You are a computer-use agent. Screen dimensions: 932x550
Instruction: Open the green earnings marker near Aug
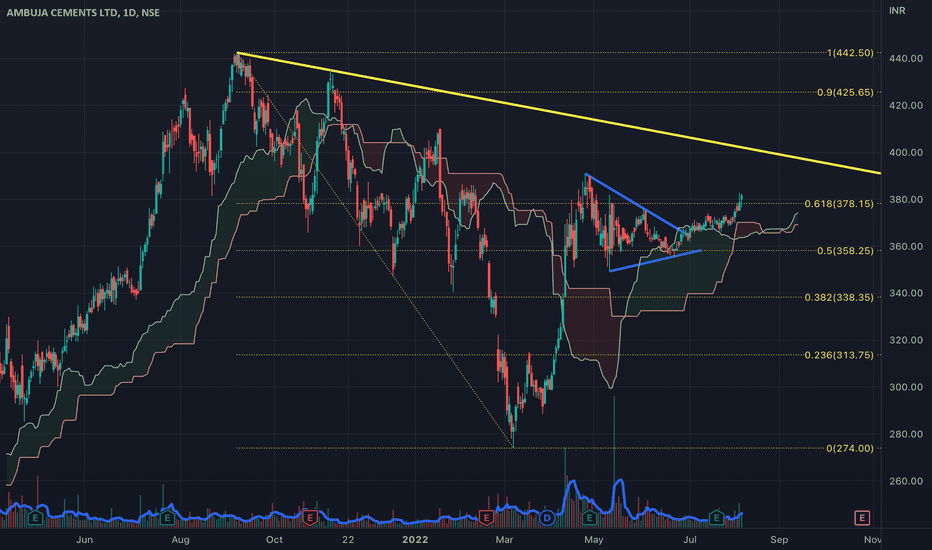(x=167, y=518)
